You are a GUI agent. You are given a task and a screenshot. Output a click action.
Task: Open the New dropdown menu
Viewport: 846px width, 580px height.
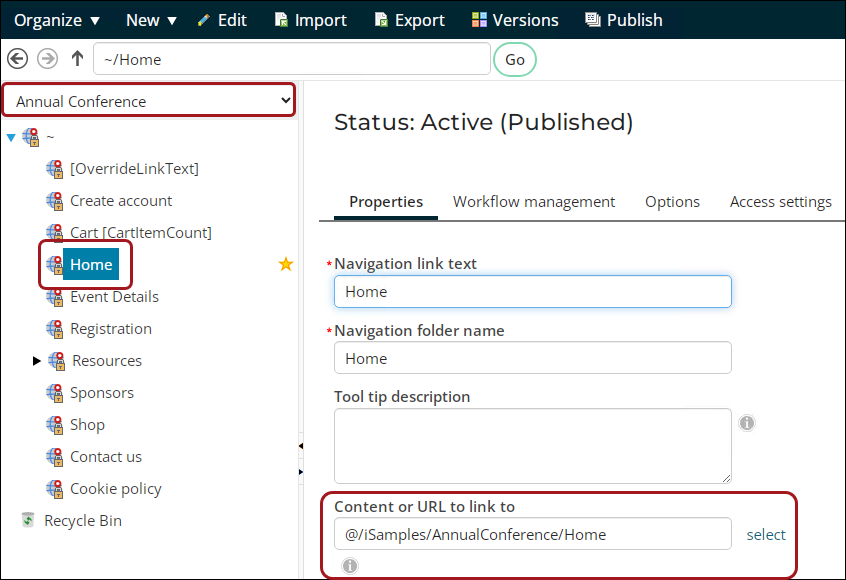151,20
